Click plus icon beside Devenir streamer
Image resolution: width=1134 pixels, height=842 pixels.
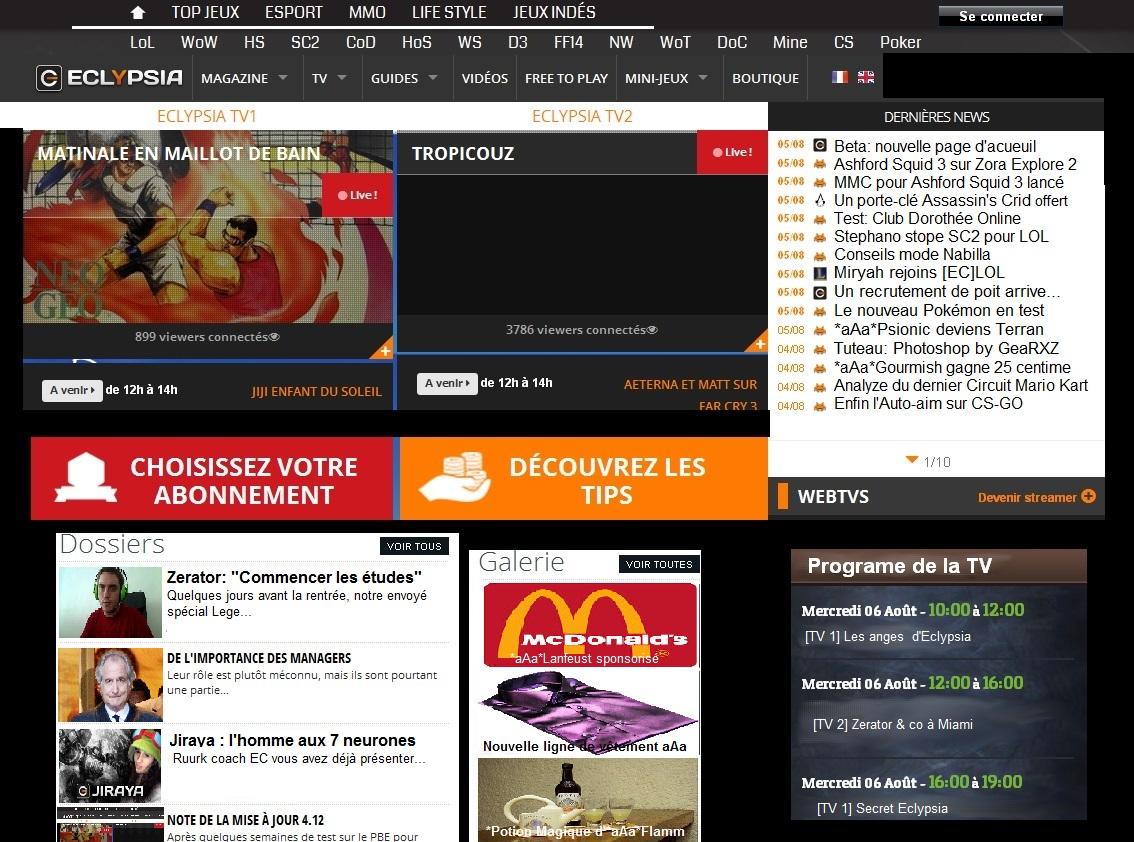point(1089,496)
